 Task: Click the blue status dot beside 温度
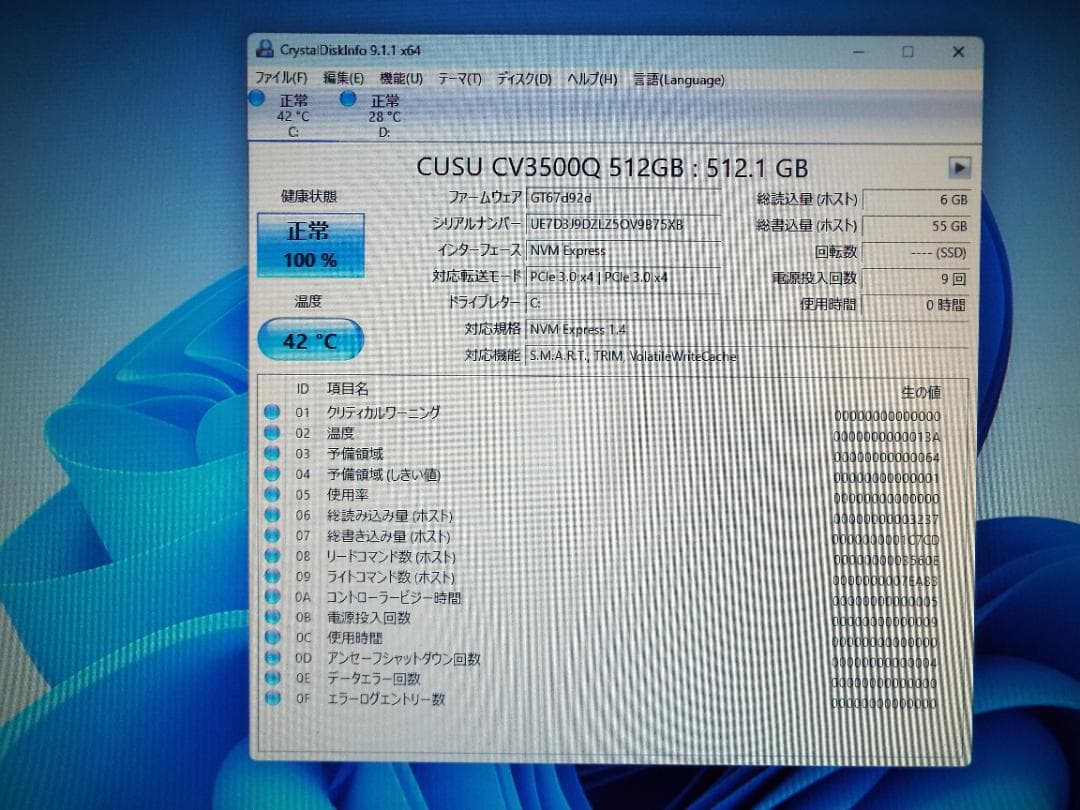[x=273, y=433]
